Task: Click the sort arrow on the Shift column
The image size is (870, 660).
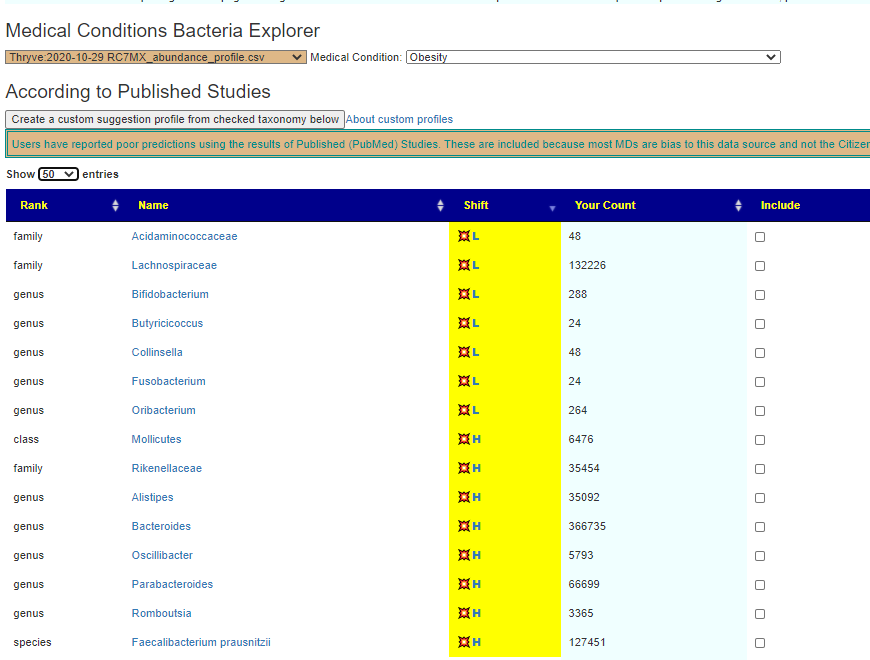Action: [x=550, y=207]
